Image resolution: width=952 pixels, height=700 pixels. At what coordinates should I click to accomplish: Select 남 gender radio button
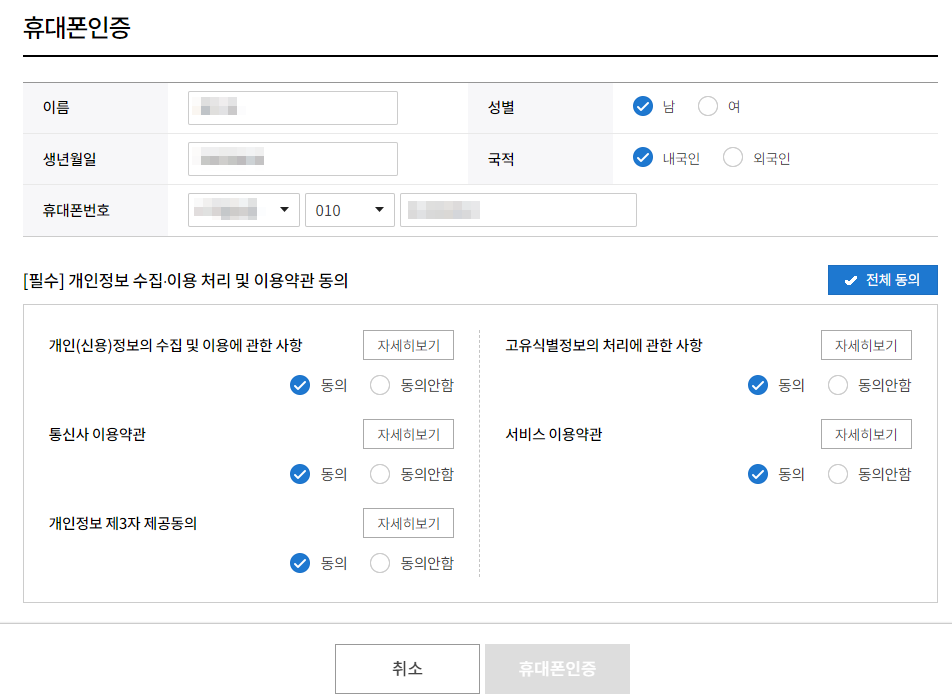(x=643, y=105)
